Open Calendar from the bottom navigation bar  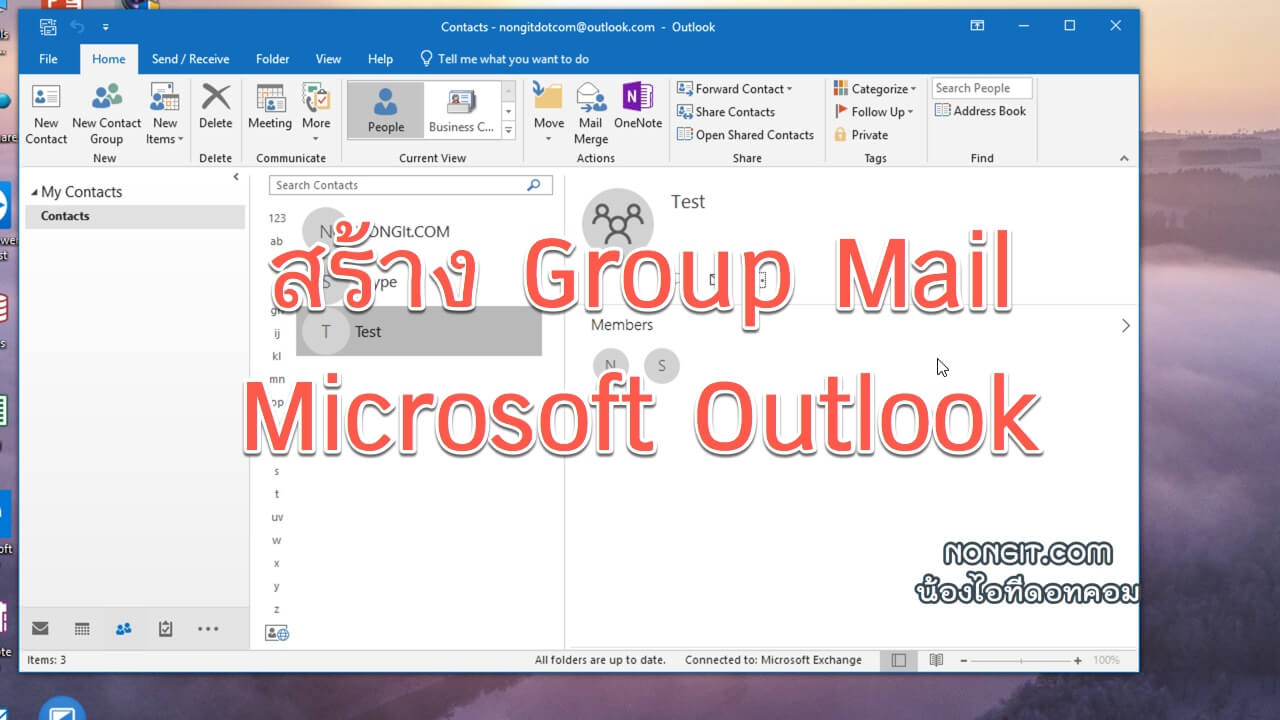tap(81, 628)
